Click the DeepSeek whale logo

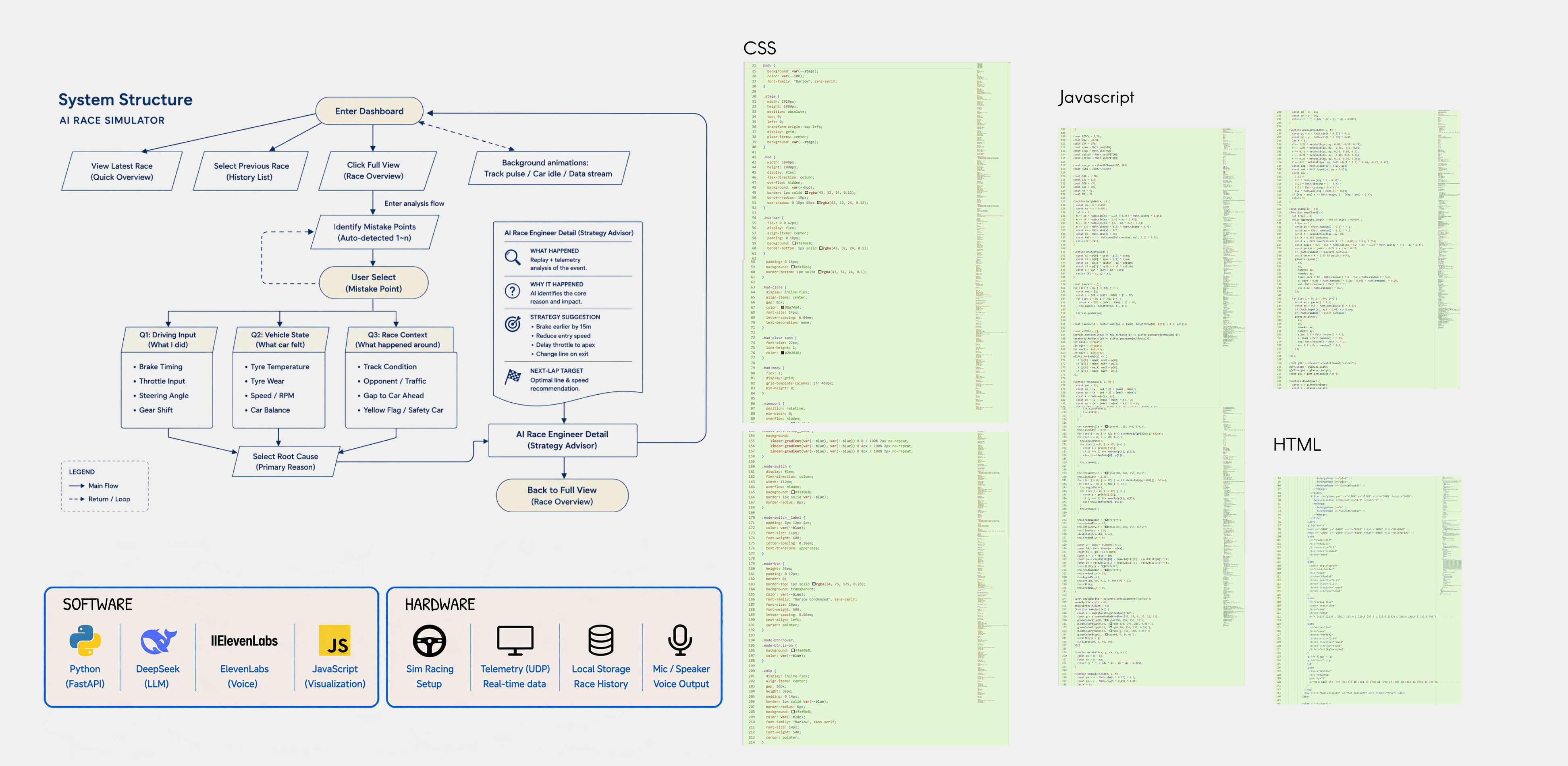(158, 641)
